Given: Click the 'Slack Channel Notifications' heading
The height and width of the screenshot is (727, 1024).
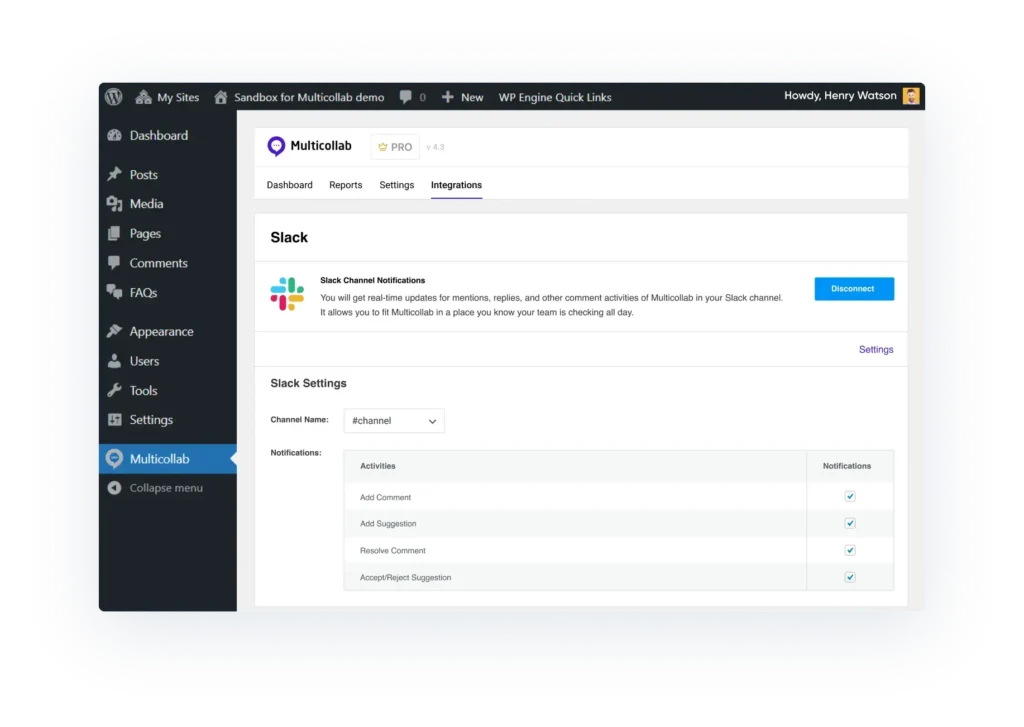Looking at the screenshot, I should pyautogui.click(x=372, y=280).
